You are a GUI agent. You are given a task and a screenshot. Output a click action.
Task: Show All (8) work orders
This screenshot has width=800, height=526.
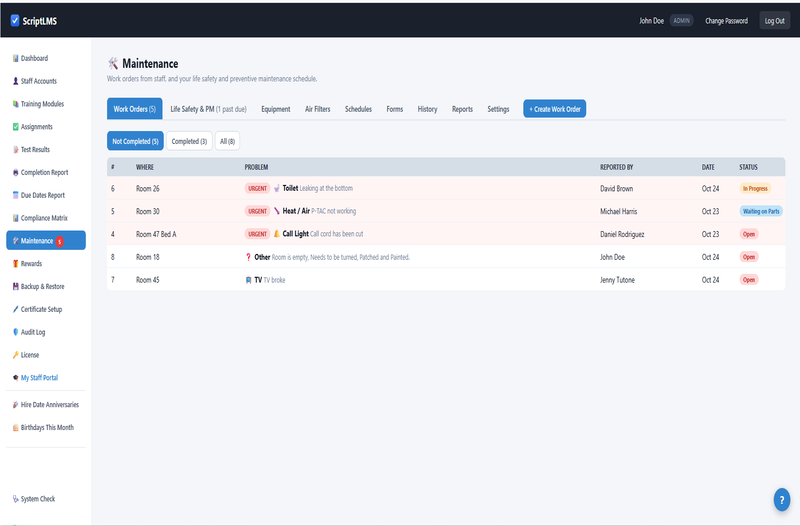coord(228,141)
